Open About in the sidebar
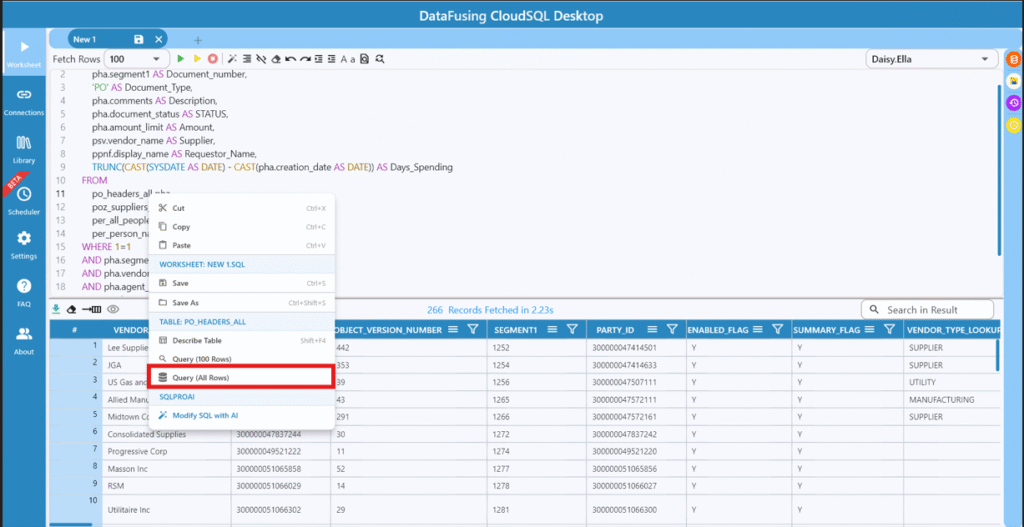The width and height of the screenshot is (1024, 527). point(24,341)
